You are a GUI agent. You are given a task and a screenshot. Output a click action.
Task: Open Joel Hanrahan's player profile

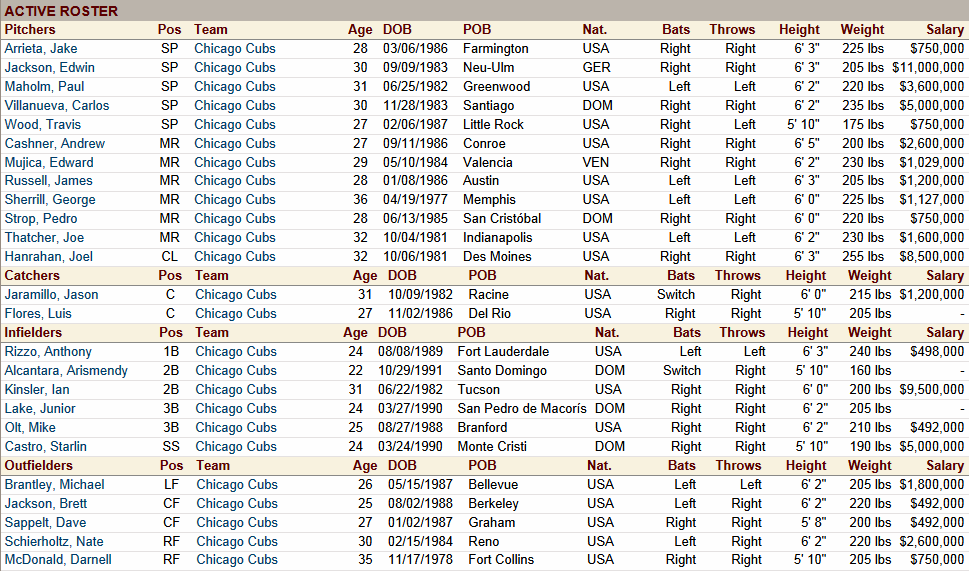tap(48, 256)
